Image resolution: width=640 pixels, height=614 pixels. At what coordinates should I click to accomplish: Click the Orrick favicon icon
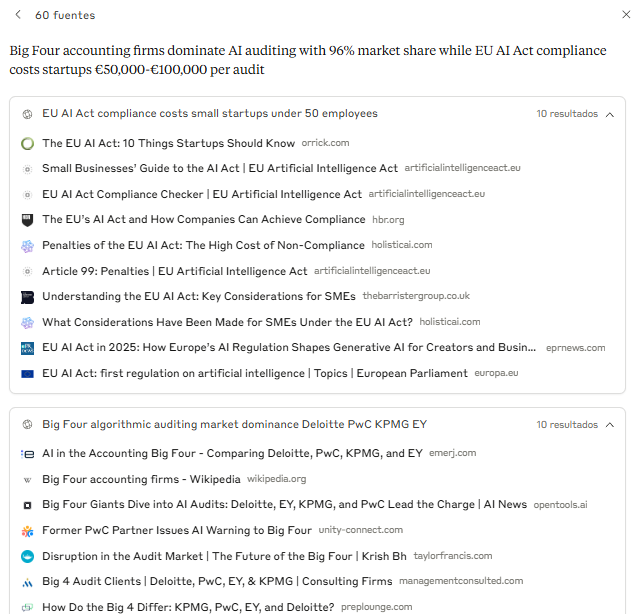click(28, 143)
